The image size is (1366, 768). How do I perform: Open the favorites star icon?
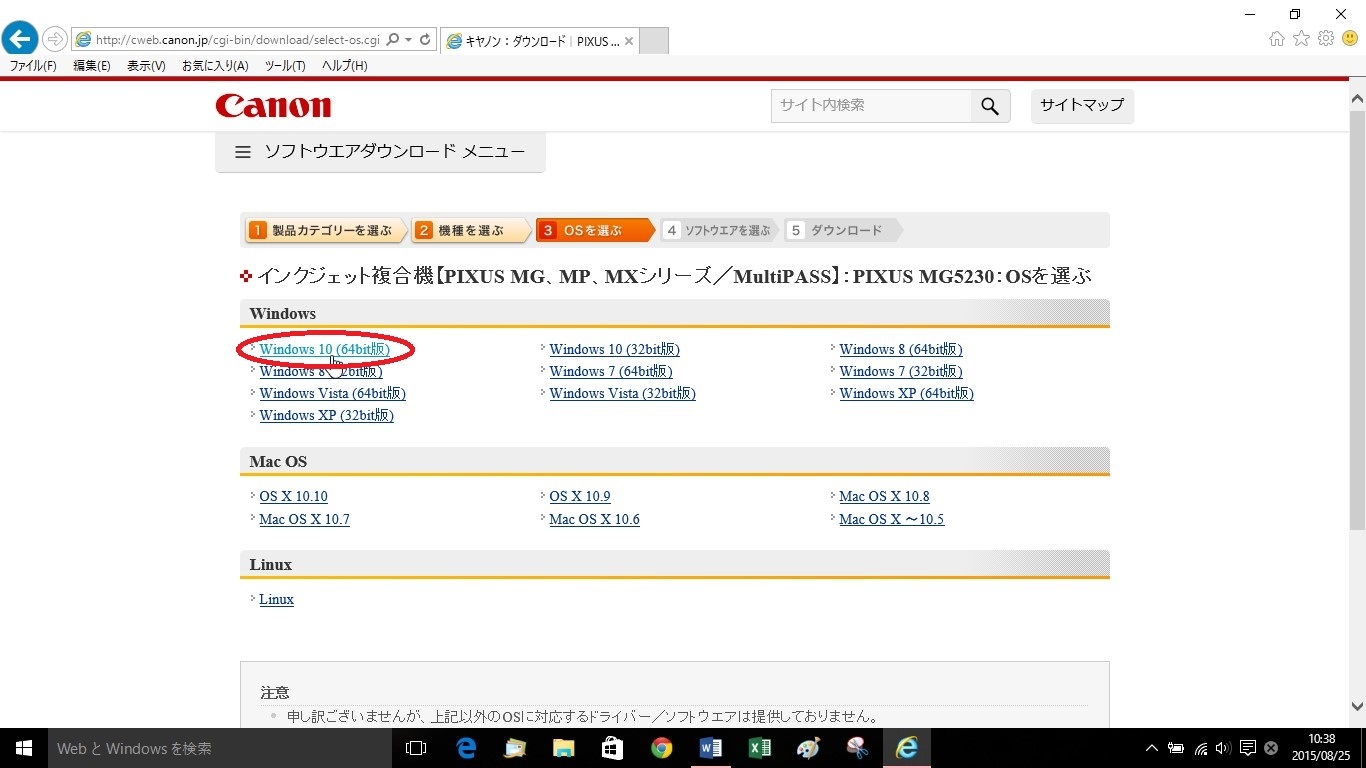click(1301, 39)
